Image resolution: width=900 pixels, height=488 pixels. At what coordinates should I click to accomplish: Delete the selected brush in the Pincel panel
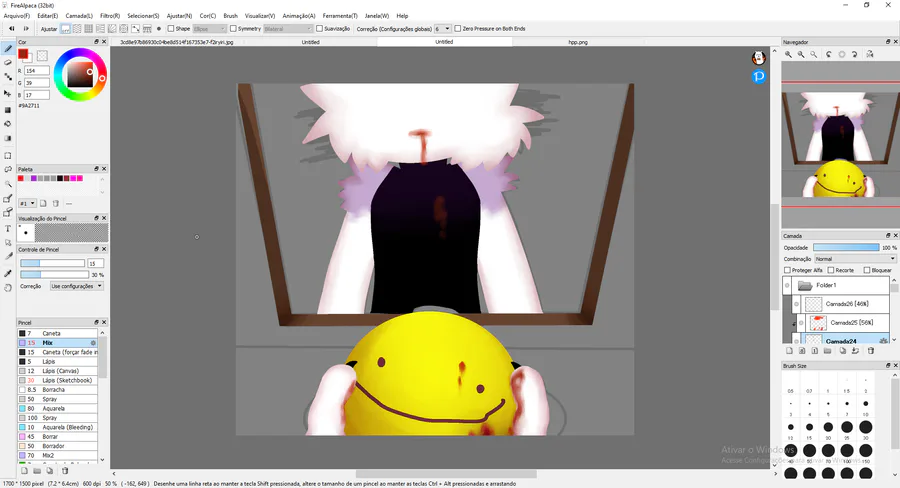point(65,471)
